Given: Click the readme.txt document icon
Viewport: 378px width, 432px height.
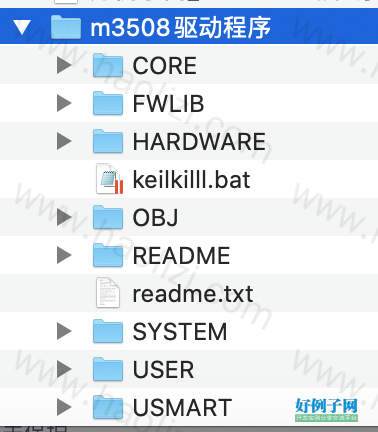Looking at the screenshot, I should click(x=108, y=293).
